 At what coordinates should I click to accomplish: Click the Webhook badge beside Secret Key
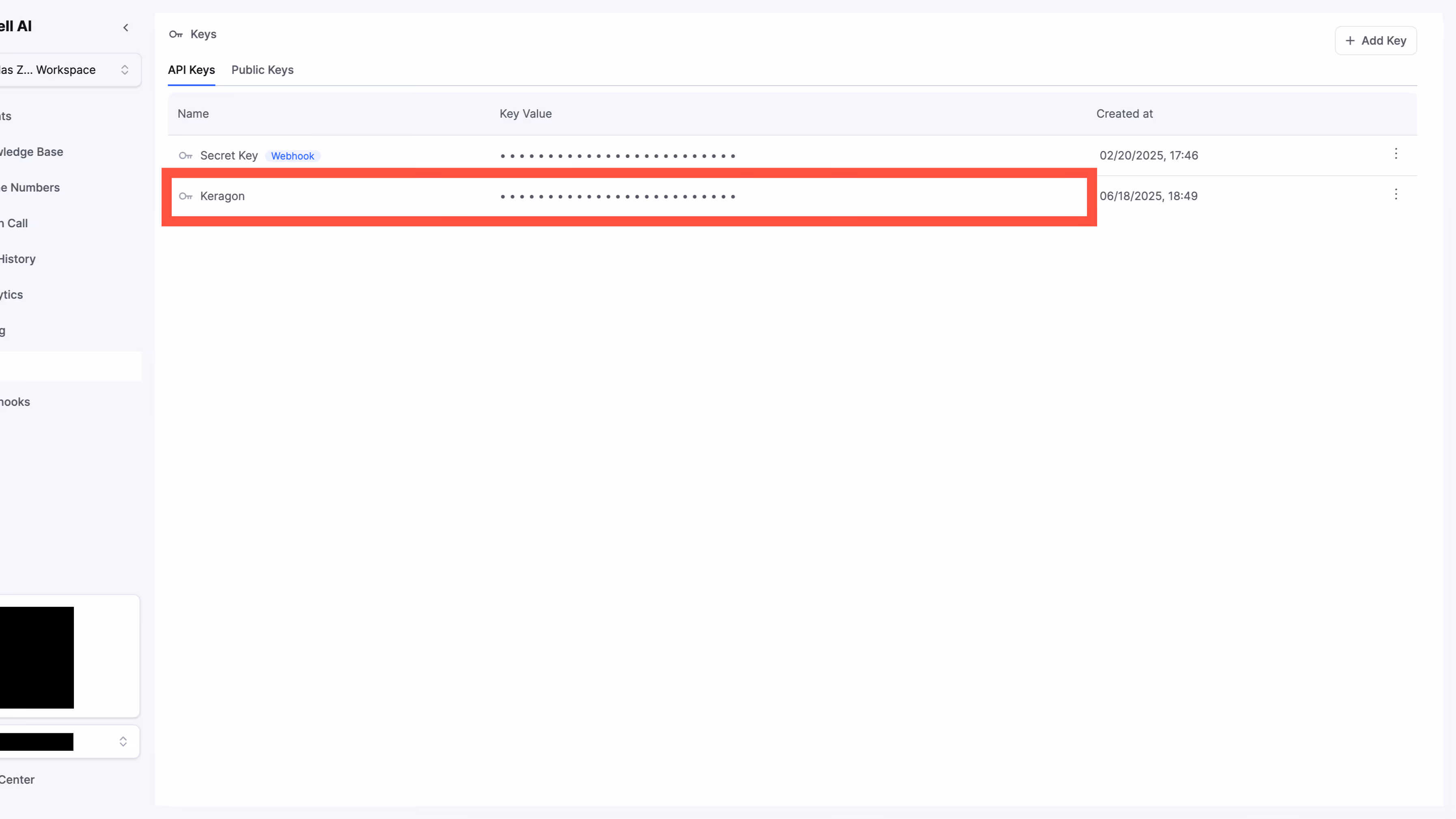point(292,155)
